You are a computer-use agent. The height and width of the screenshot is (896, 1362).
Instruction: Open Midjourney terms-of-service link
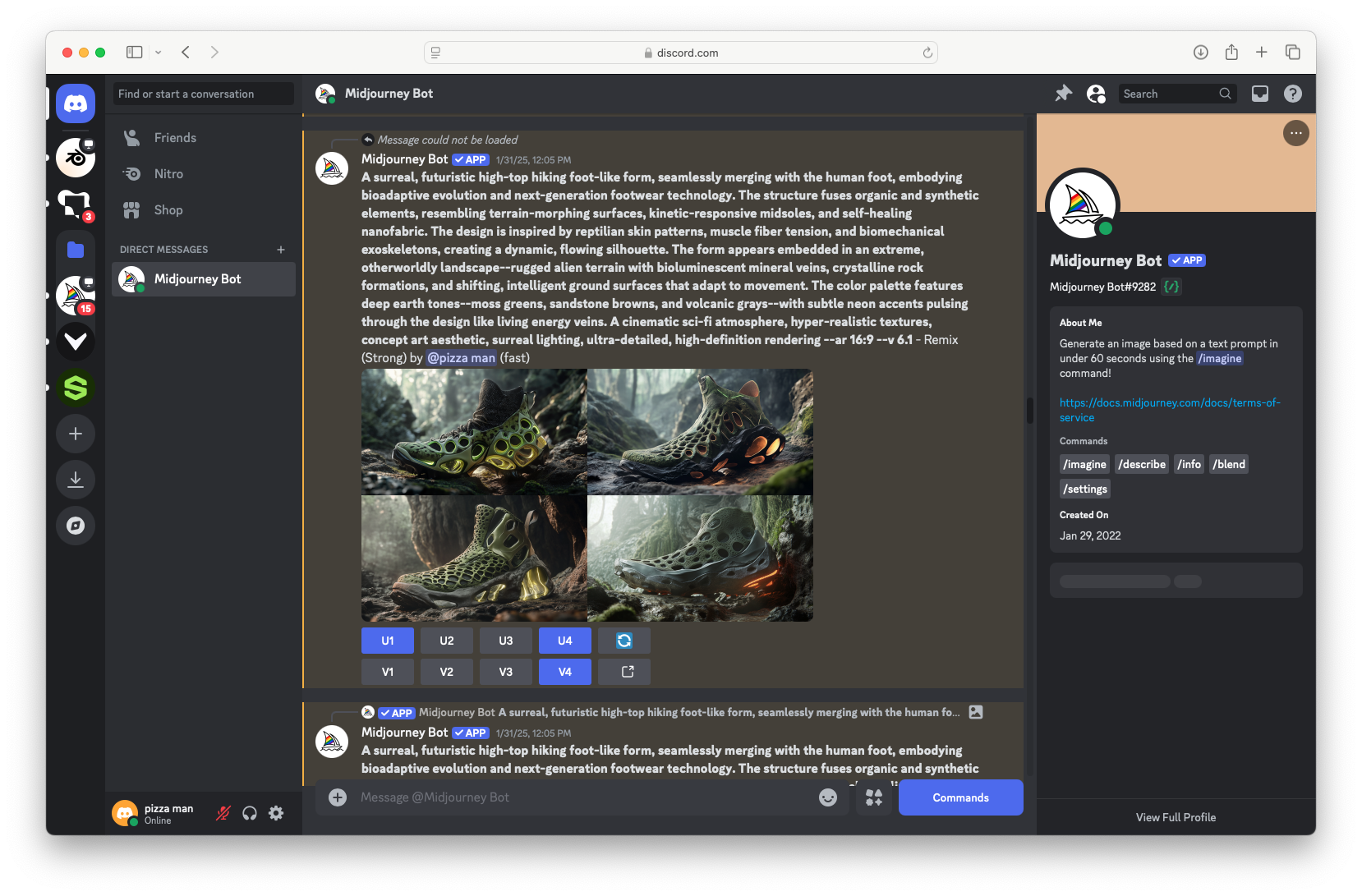(x=1170, y=410)
